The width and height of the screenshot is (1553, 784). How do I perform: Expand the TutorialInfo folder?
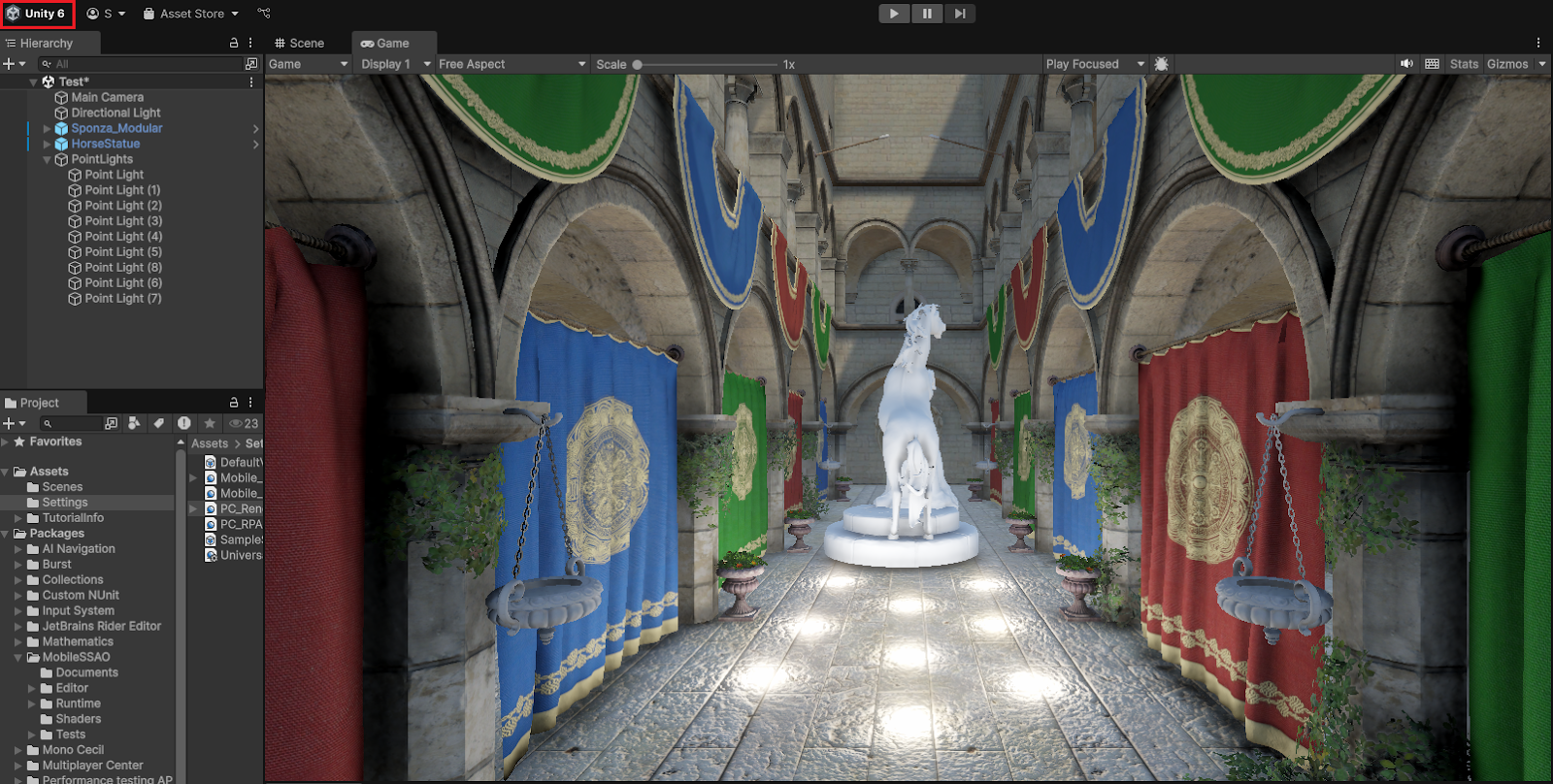18,518
